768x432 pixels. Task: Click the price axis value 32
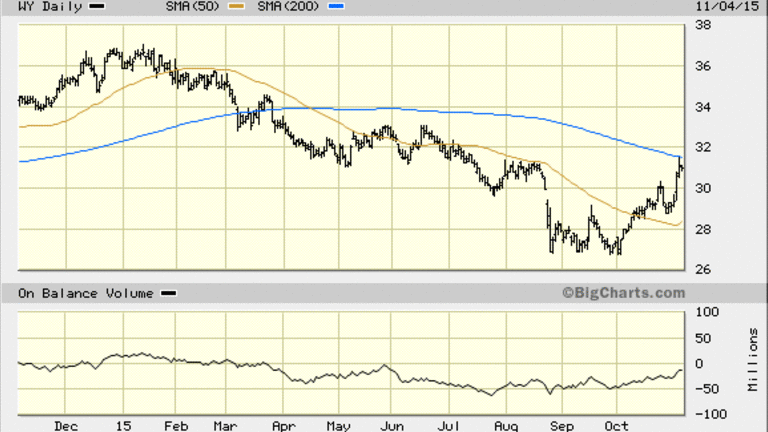pos(703,147)
